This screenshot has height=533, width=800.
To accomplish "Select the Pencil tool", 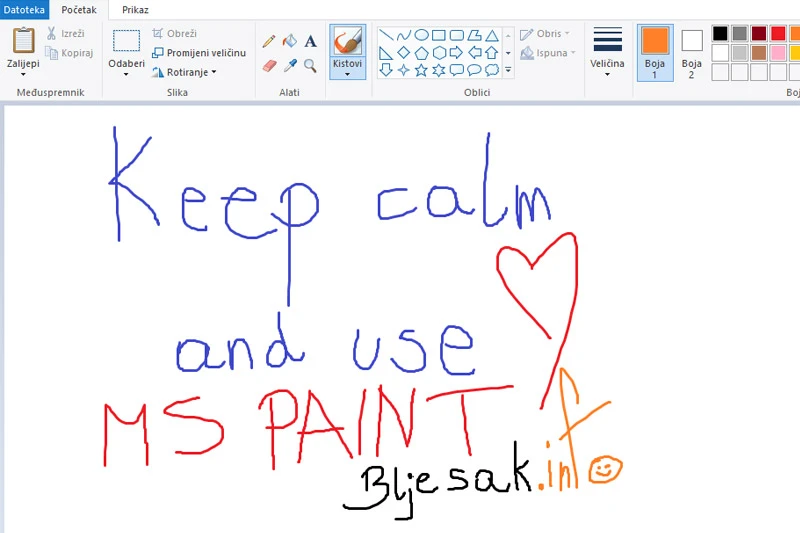I will coord(269,41).
